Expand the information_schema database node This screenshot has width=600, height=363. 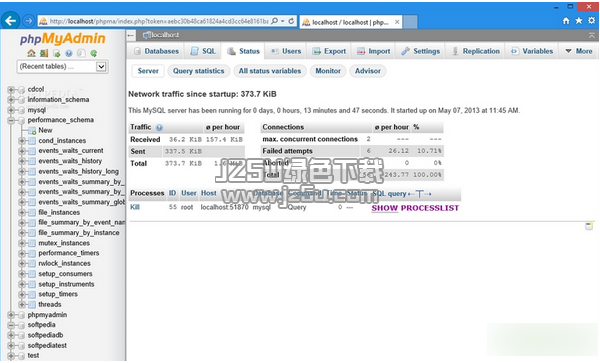[x=11, y=100]
